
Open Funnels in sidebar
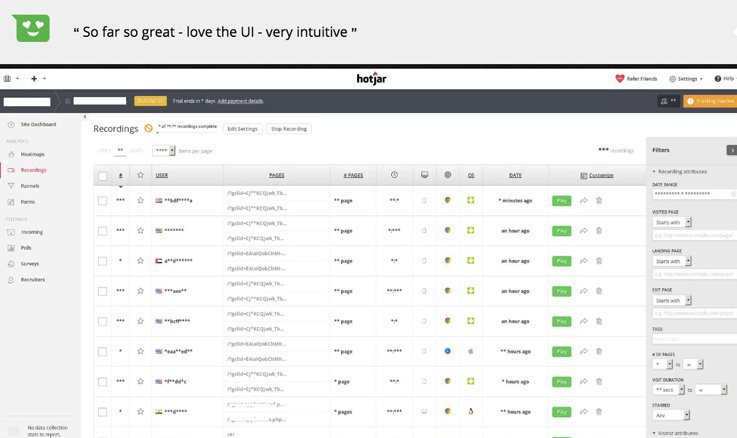(30, 186)
